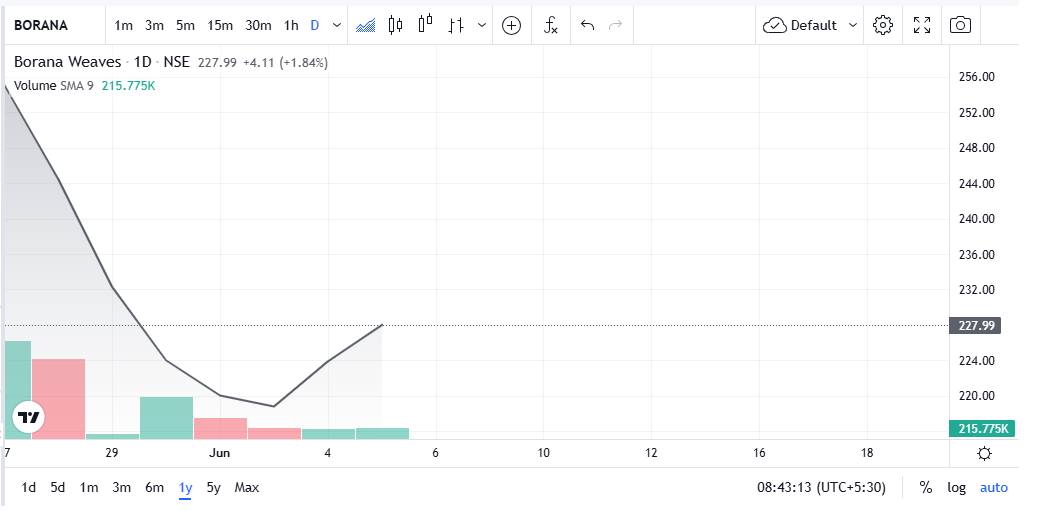Toggle fullscreen mode icon
1040x511 pixels.
click(922, 25)
